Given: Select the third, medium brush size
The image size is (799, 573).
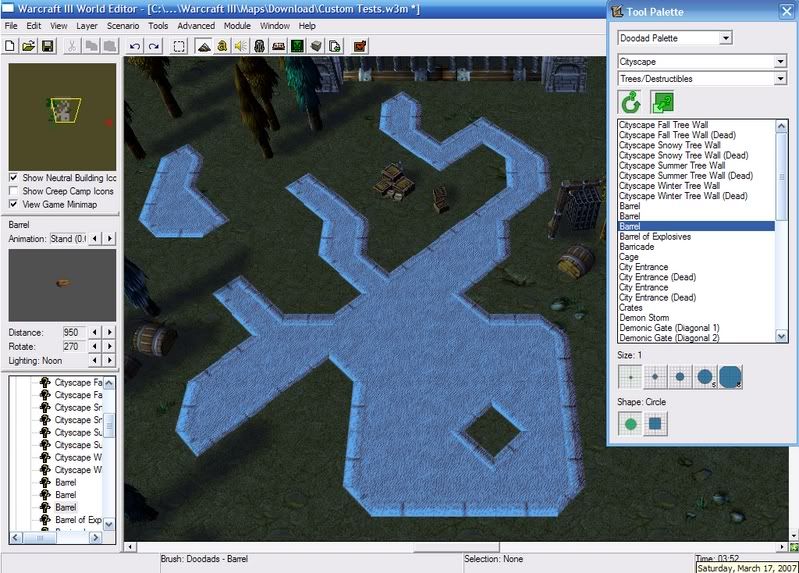Looking at the screenshot, I should [x=680, y=377].
